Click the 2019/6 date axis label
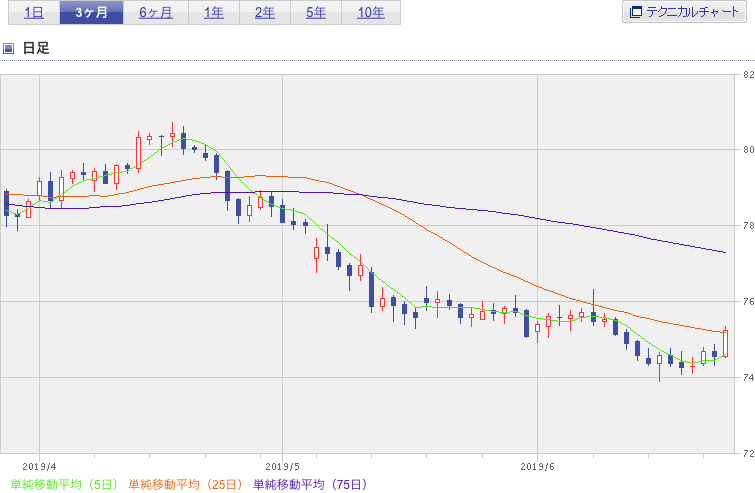Screen dimensions: 755x493 (x=537, y=467)
